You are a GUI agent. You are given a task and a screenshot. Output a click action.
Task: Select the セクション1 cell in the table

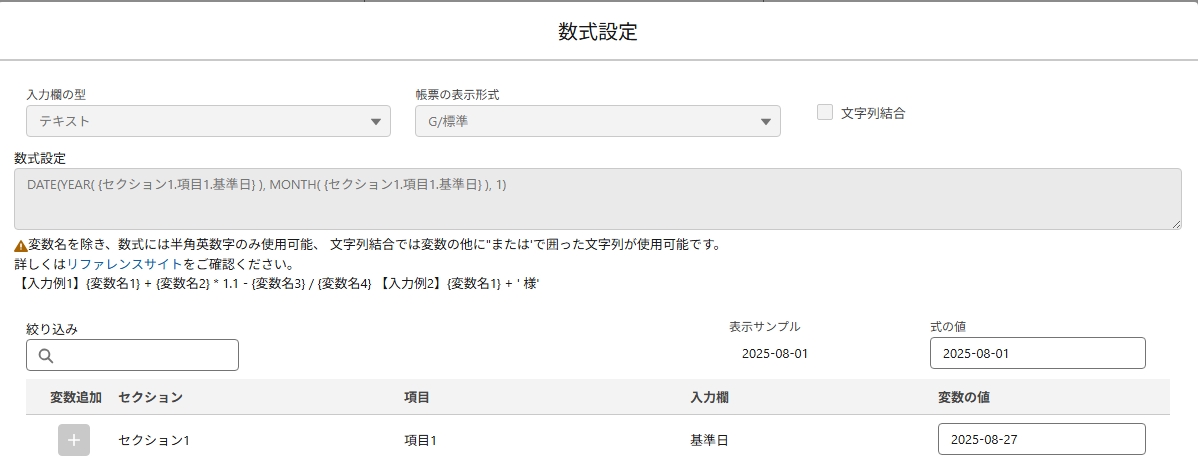pyautogui.click(x=154, y=440)
